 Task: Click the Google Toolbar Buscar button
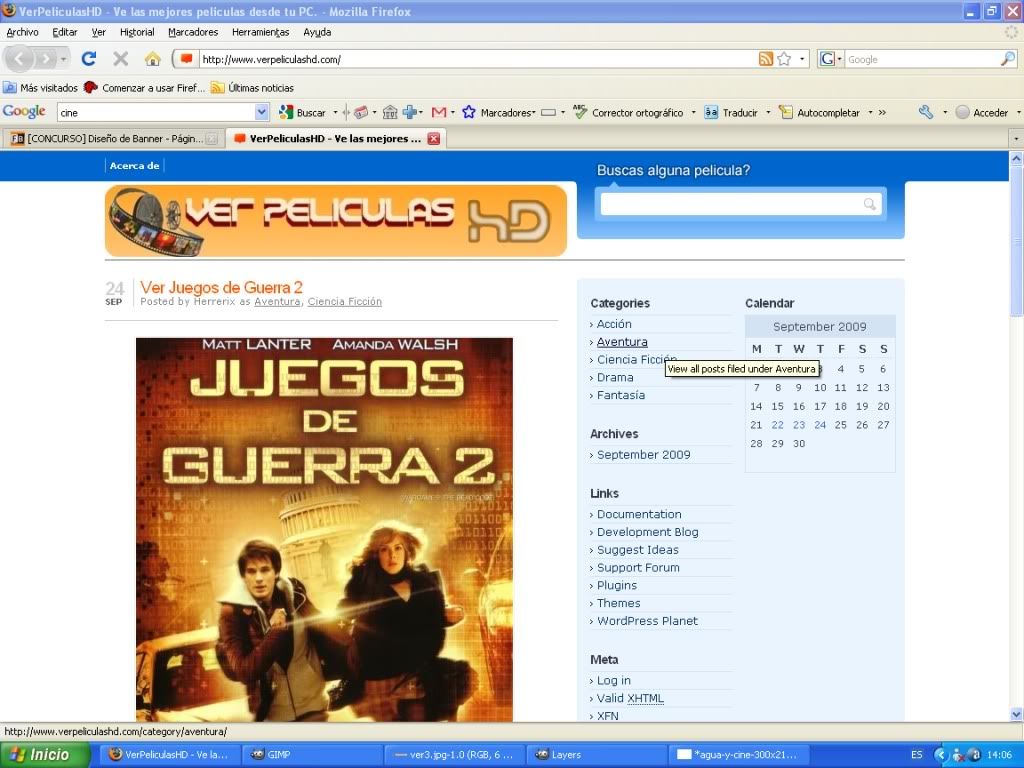(302, 112)
